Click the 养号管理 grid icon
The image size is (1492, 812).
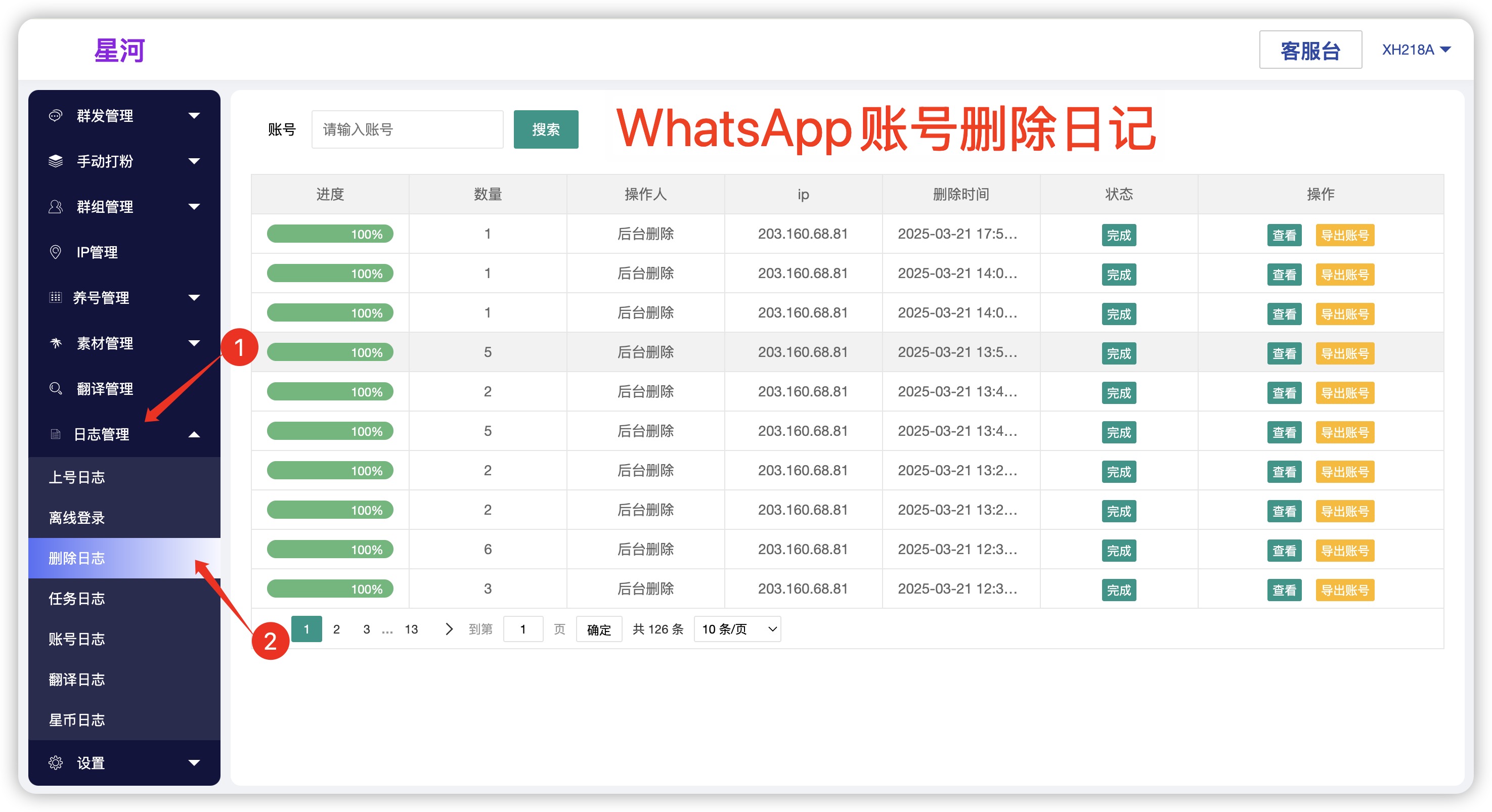coord(55,298)
